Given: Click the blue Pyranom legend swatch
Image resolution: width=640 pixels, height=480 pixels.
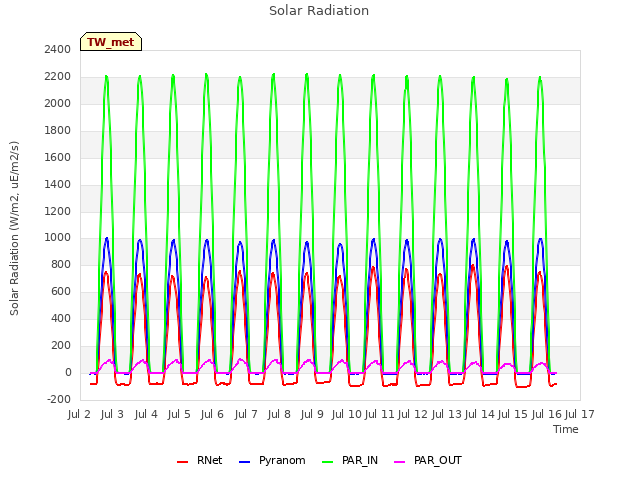Looking at the screenshot, I should 244,462.
